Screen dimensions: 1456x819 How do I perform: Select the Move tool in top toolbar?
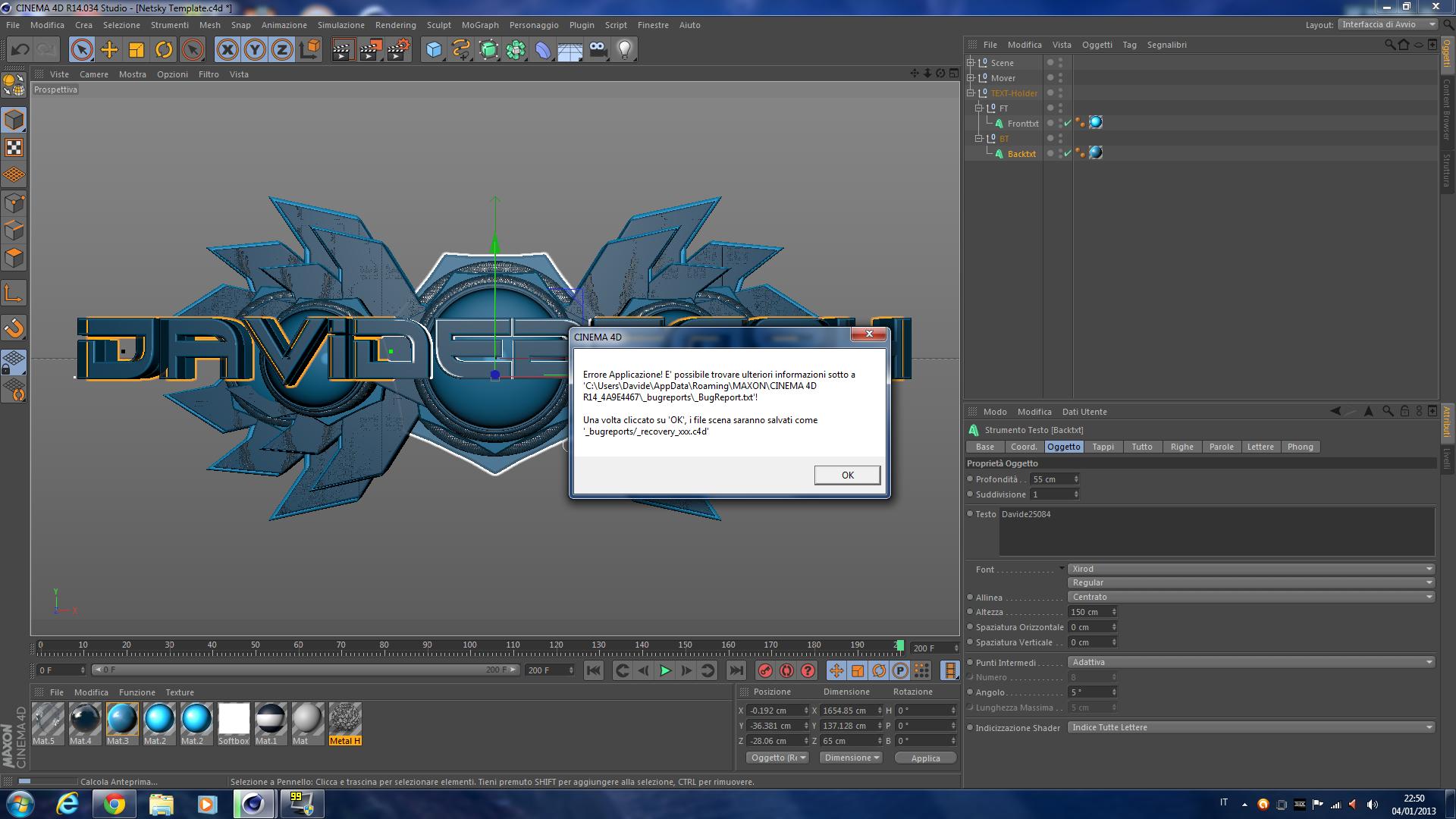109,50
